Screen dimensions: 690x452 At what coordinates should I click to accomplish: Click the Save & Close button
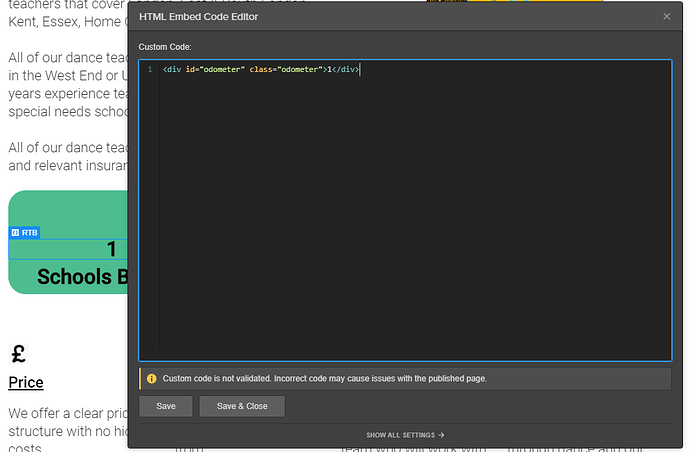(x=242, y=406)
